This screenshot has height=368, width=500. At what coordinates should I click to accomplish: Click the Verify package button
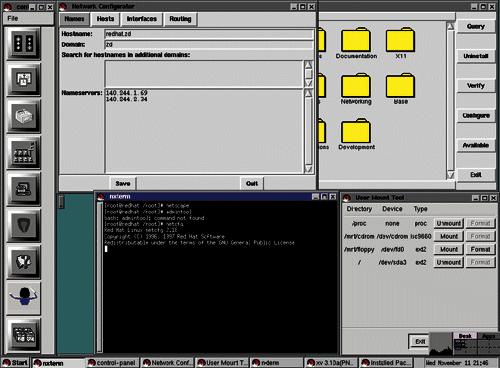pyautogui.click(x=476, y=86)
